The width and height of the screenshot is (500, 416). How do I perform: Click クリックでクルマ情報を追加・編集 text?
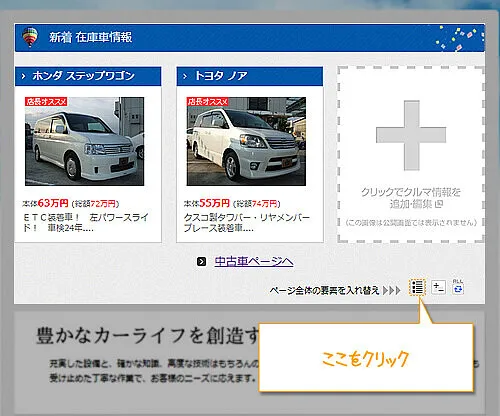click(x=411, y=198)
